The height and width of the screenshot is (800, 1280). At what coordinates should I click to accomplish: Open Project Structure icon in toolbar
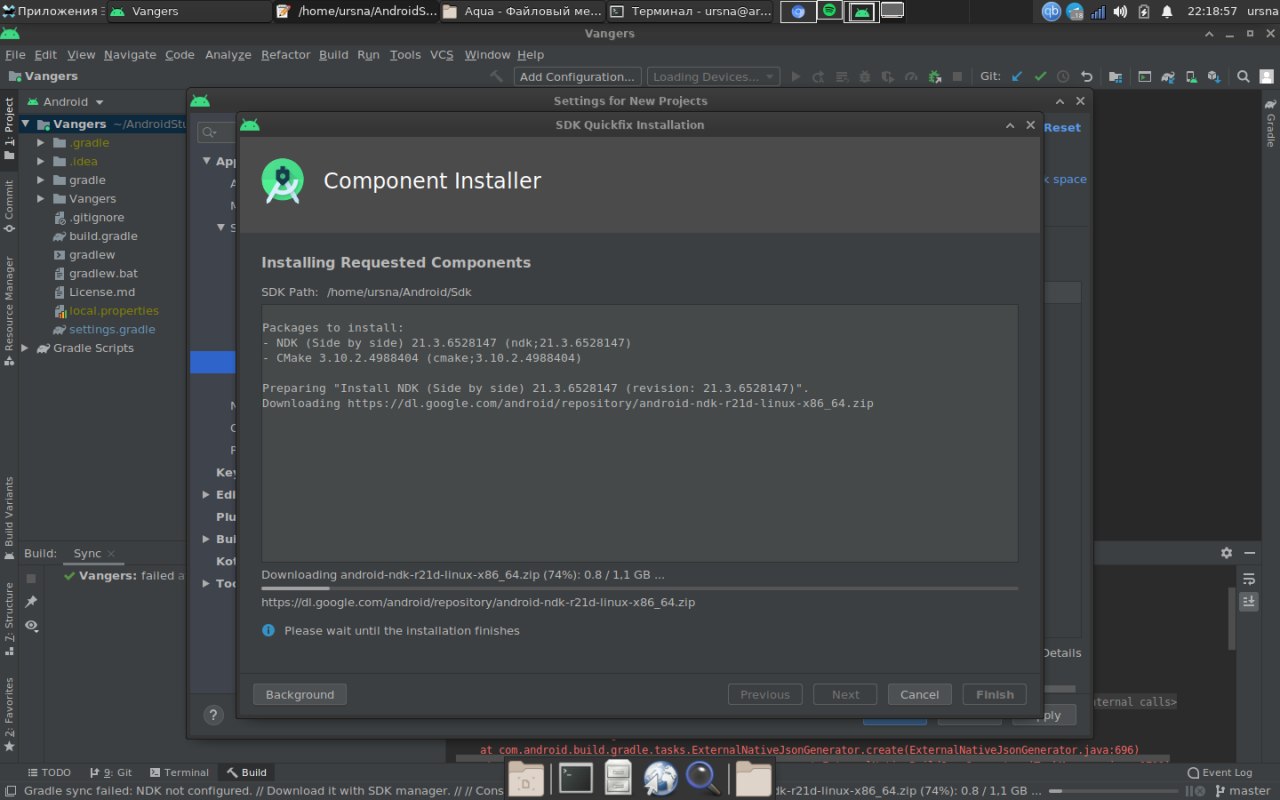click(1115, 76)
